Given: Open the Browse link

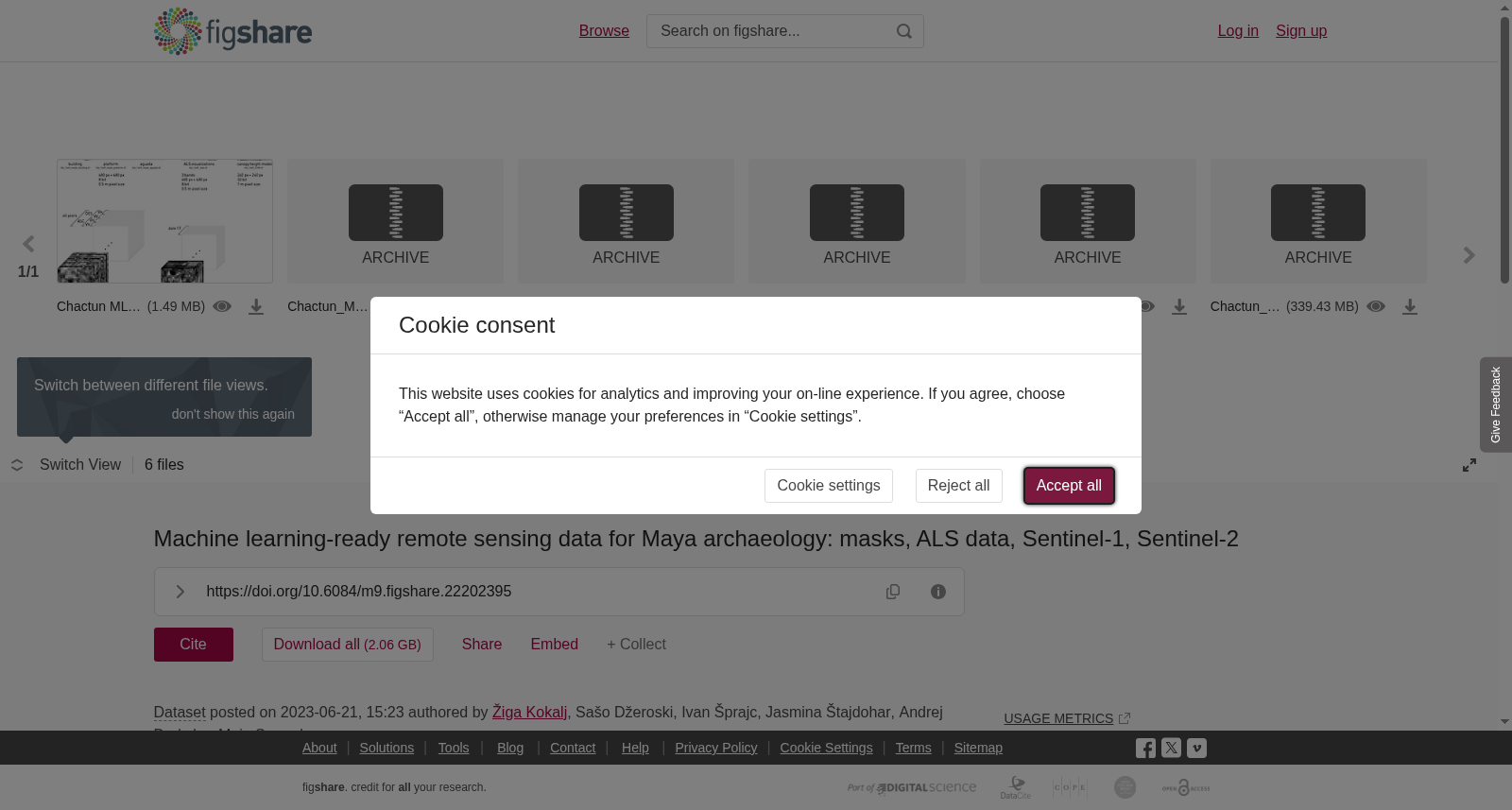Looking at the screenshot, I should click(x=604, y=31).
